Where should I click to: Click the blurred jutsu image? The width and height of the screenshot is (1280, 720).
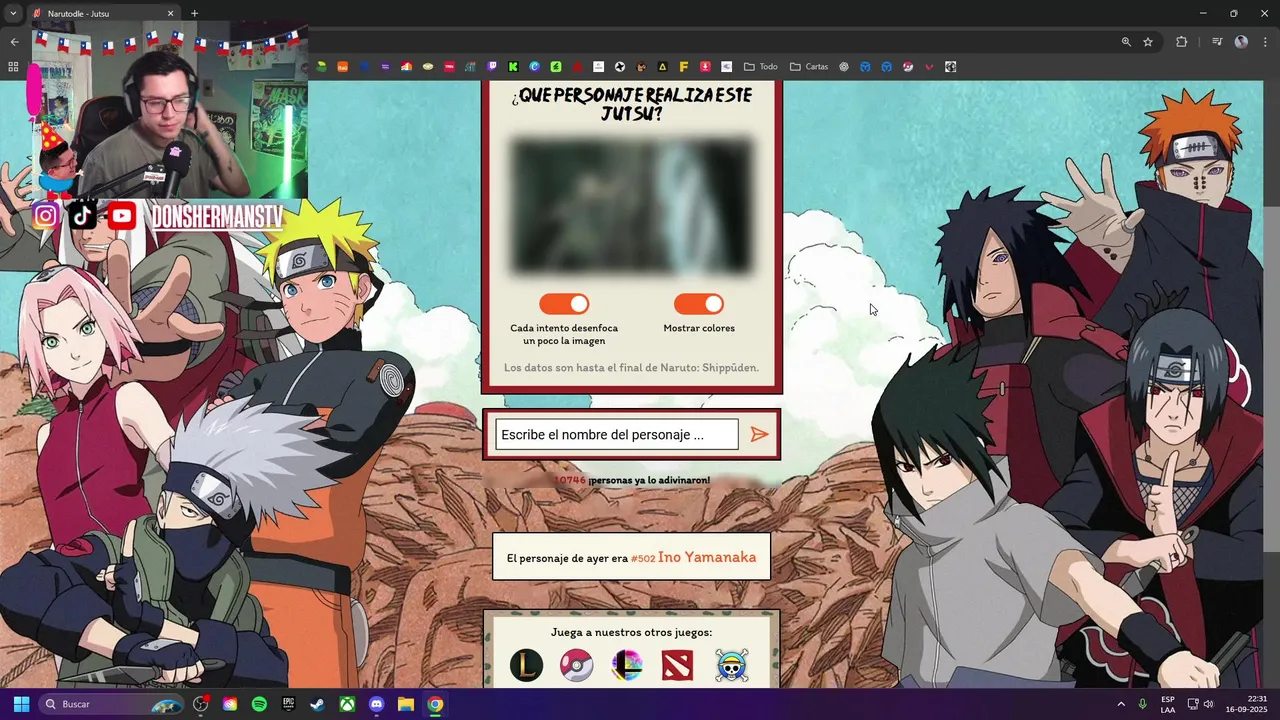[632, 206]
